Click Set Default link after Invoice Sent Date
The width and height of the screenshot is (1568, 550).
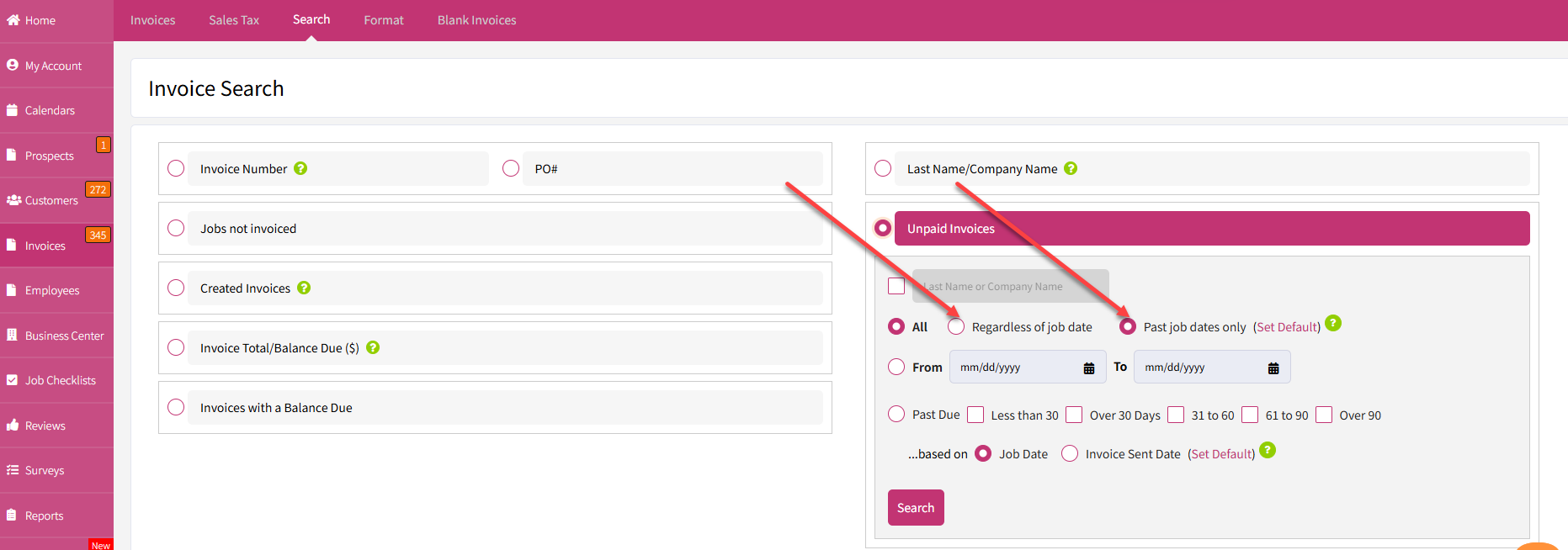[x=1221, y=454]
